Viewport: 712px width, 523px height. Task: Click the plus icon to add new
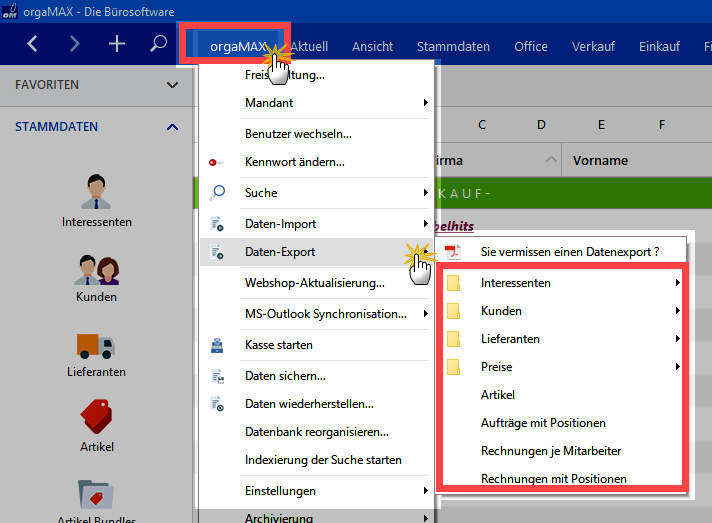(x=117, y=44)
